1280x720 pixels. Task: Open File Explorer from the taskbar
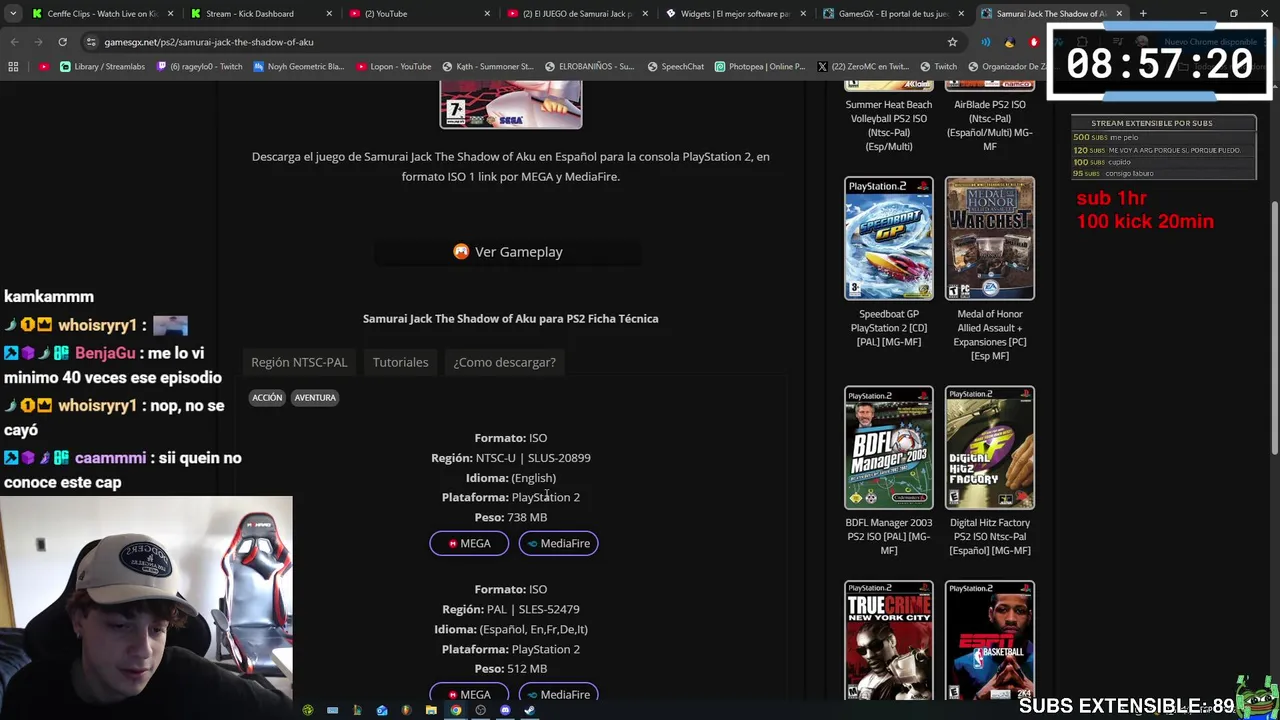click(431, 710)
